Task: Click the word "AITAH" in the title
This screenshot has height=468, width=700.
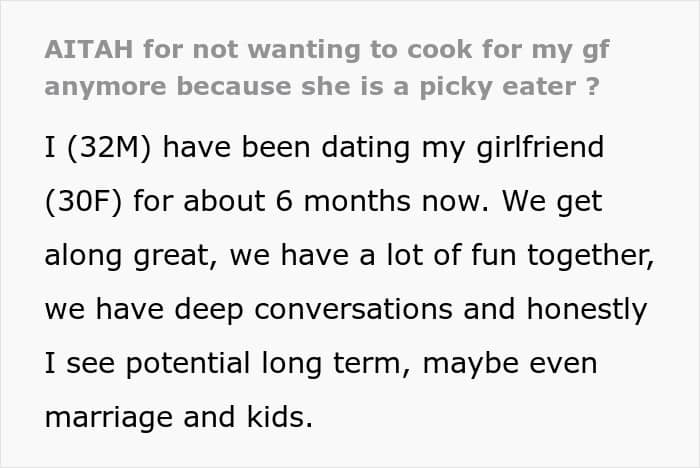Action: [89, 49]
